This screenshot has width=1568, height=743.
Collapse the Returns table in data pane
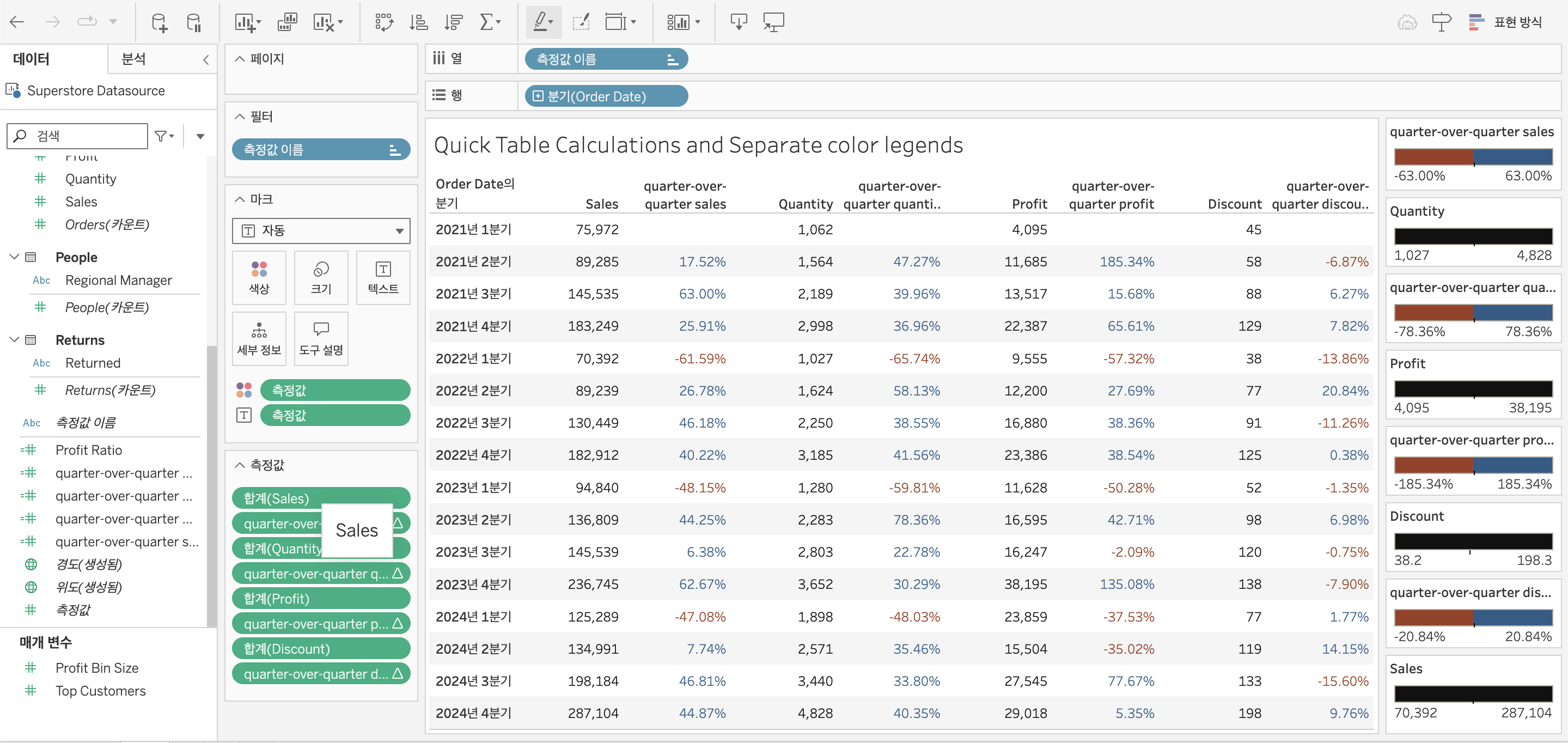[x=15, y=340]
